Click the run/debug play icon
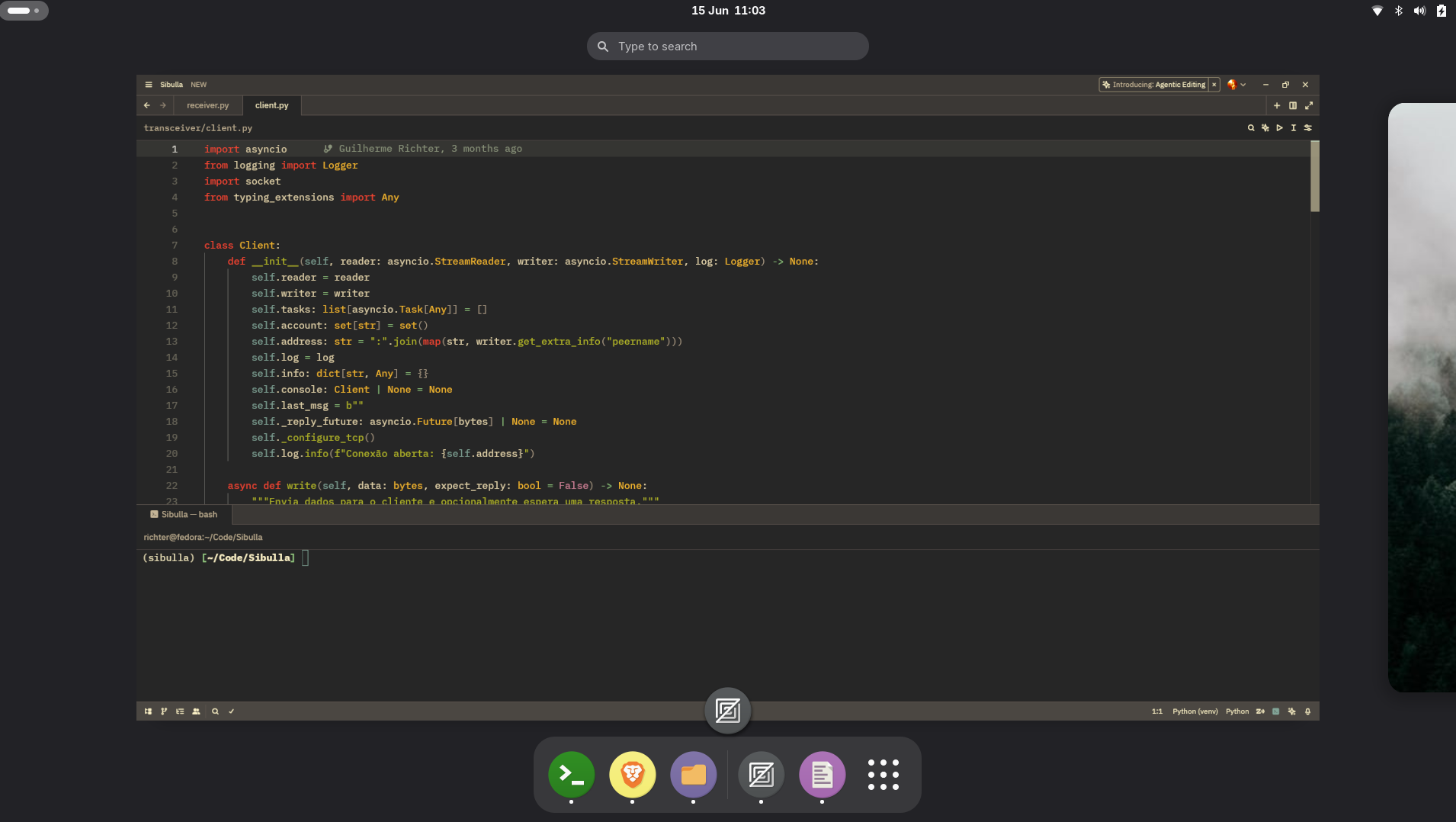The width and height of the screenshot is (1456, 822). pos(1279,128)
